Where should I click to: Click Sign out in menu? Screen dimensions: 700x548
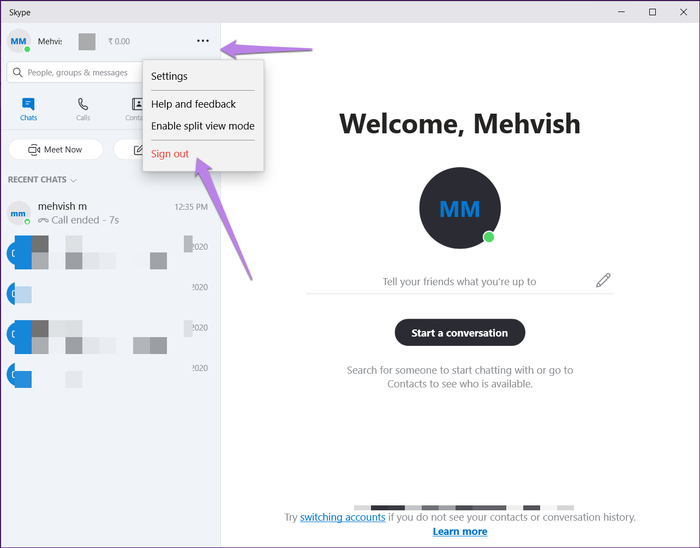(170, 154)
